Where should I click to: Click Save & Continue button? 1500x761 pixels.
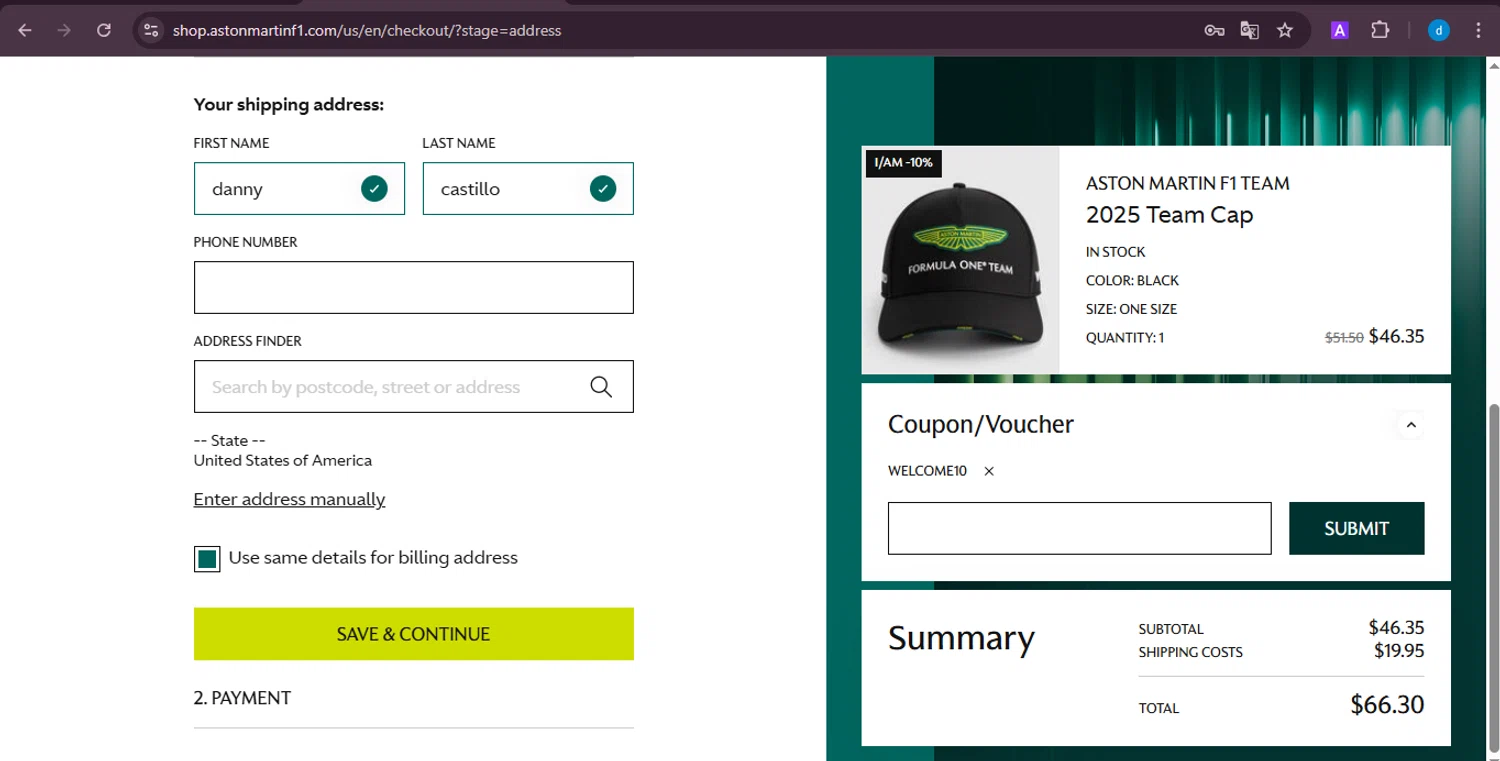click(x=414, y=634)
